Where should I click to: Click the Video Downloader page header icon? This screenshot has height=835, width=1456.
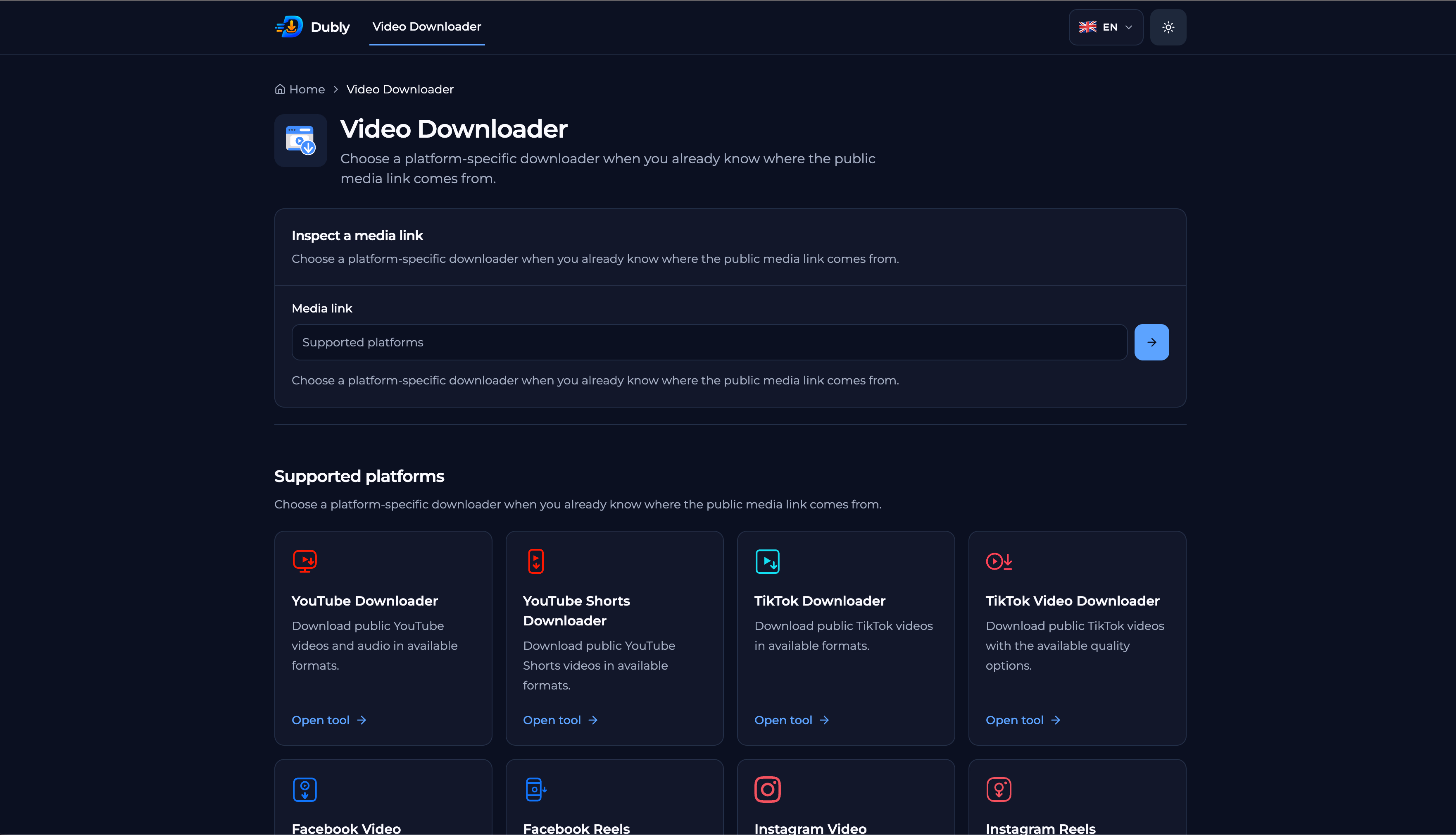300,141
